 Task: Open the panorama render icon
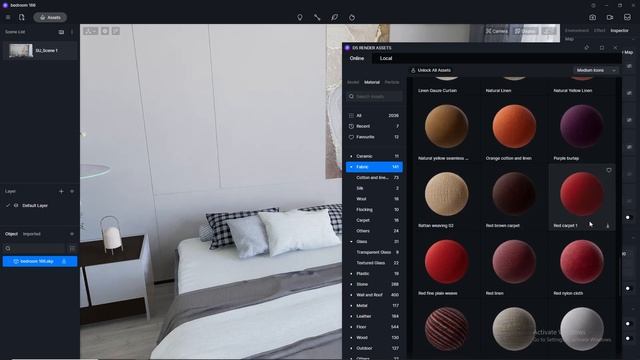[627, 18]
